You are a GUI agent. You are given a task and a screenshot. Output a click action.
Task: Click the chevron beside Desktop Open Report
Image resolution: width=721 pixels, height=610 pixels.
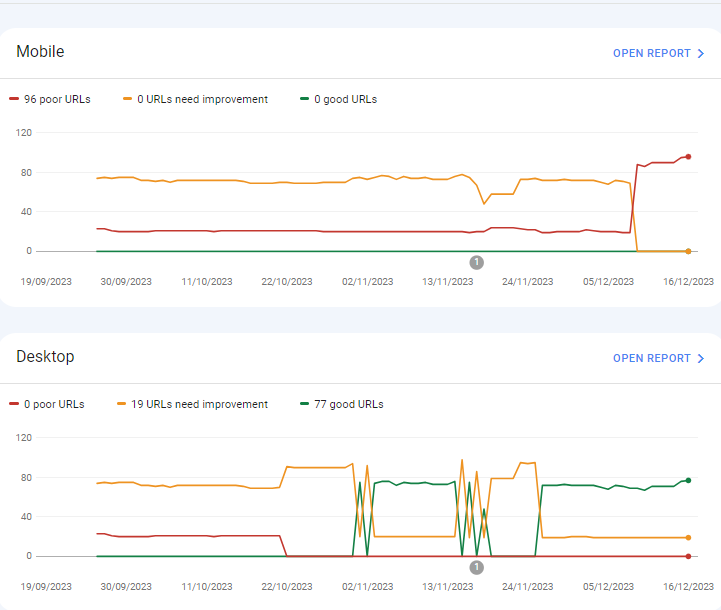(x=701, y=358)
